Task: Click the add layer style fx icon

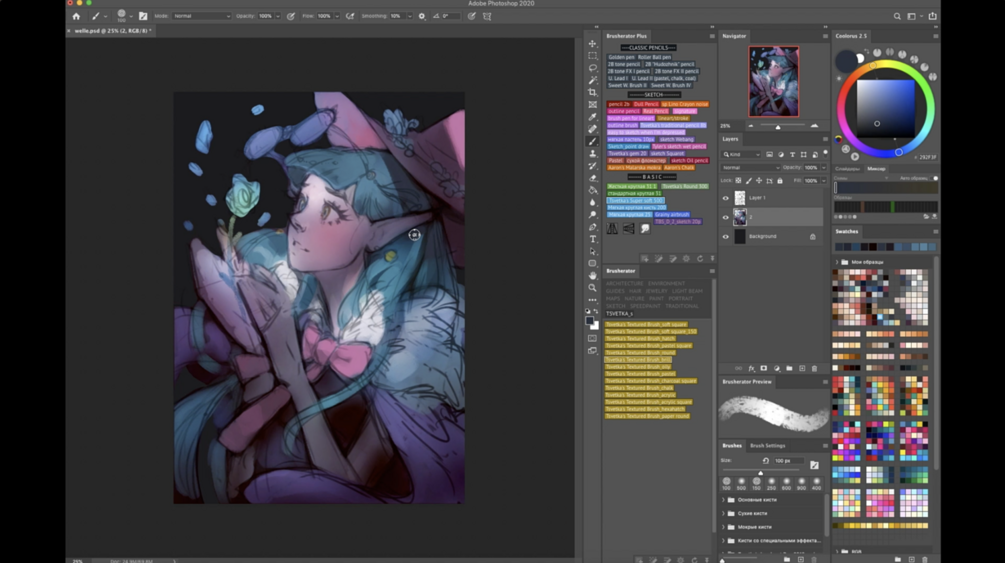Action: pos(751,369)
